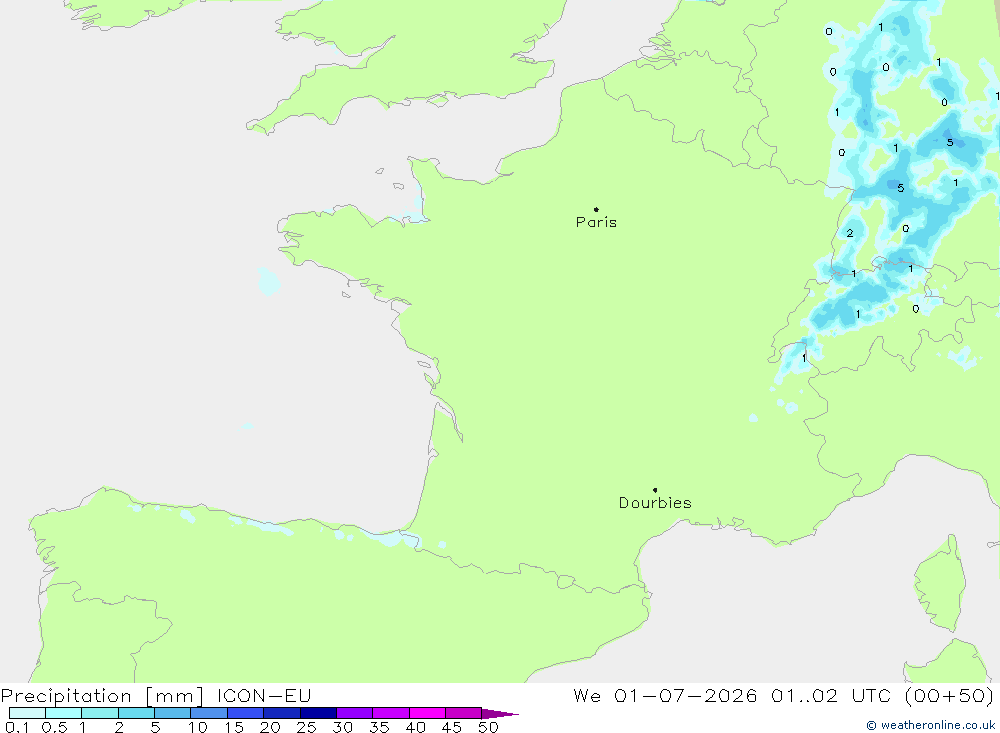The height and width of the screenshot is (733, 1000).
Task: Click the legend value label '0.5'
Action: (x=54, y=727)
